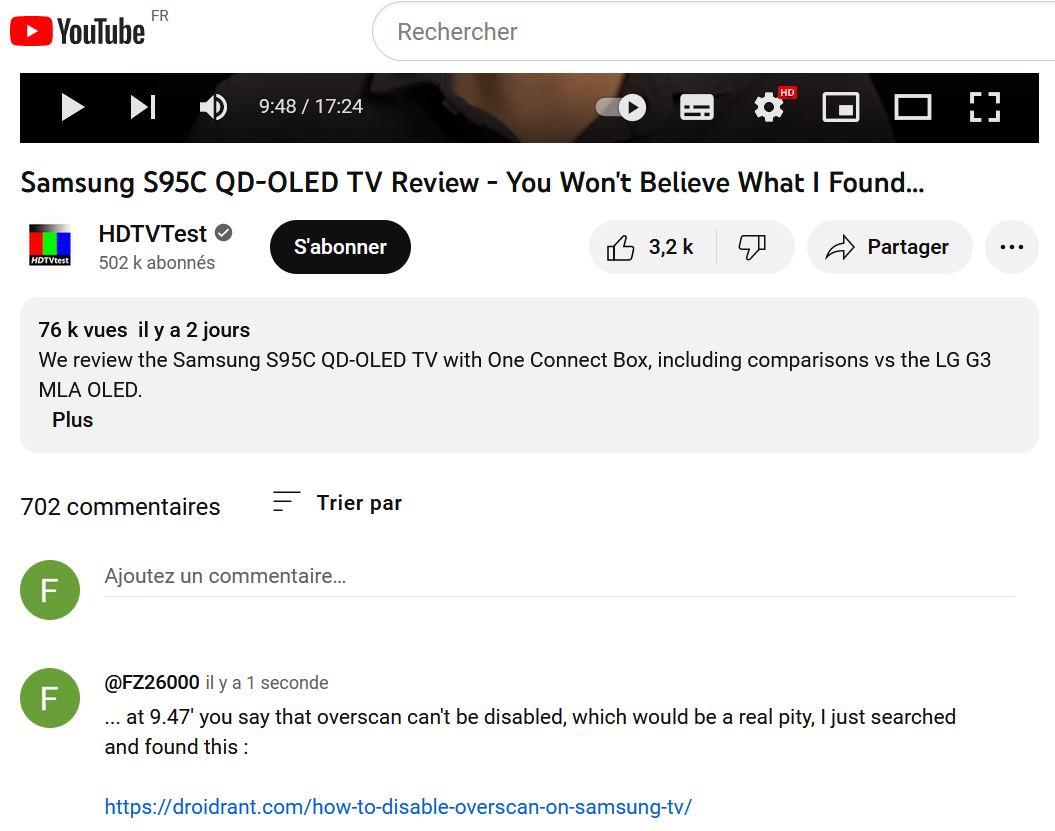Play the video

(x=72, y=107)
